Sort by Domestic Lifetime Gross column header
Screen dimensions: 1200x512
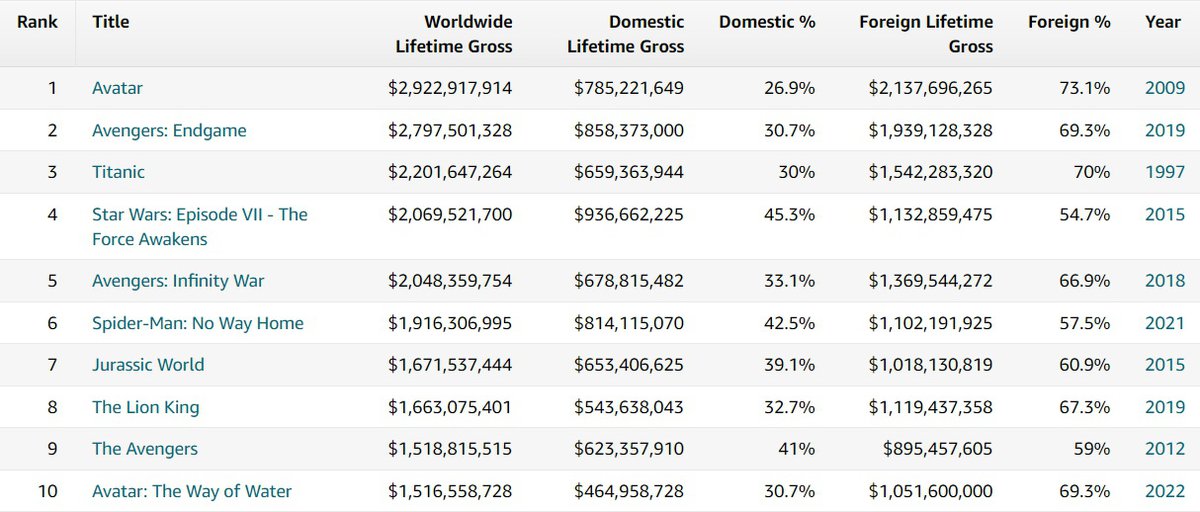(625, 34)
